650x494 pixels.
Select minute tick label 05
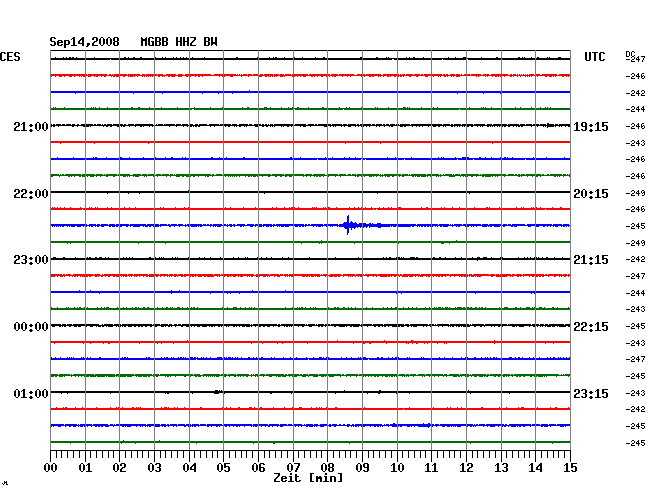click(223, 467)
